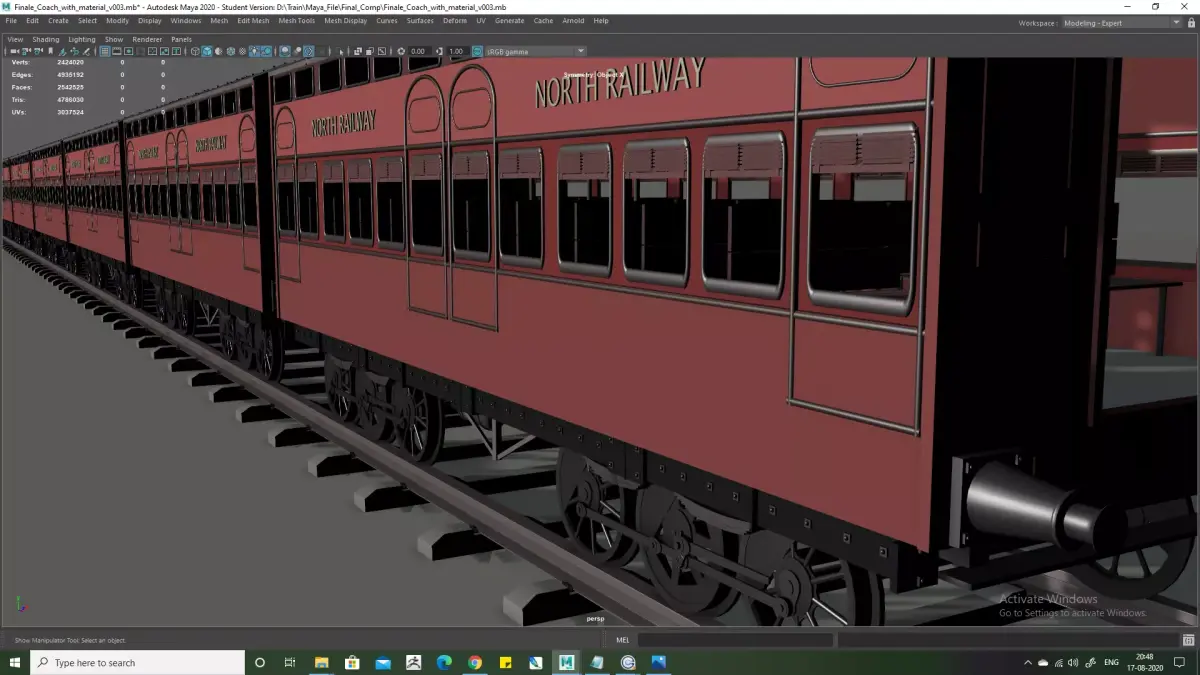Open Camera Attributes from panel toolbar

(38, 51)
